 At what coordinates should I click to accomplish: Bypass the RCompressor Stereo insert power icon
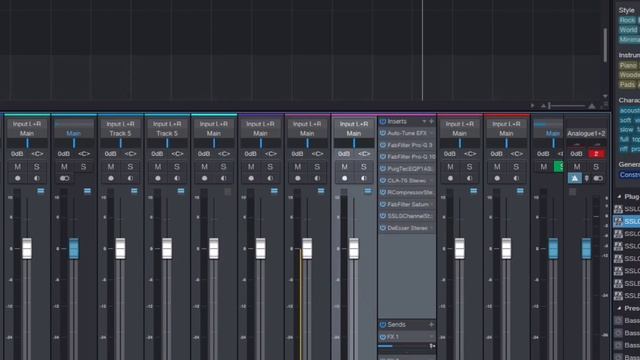pos(383,192)
